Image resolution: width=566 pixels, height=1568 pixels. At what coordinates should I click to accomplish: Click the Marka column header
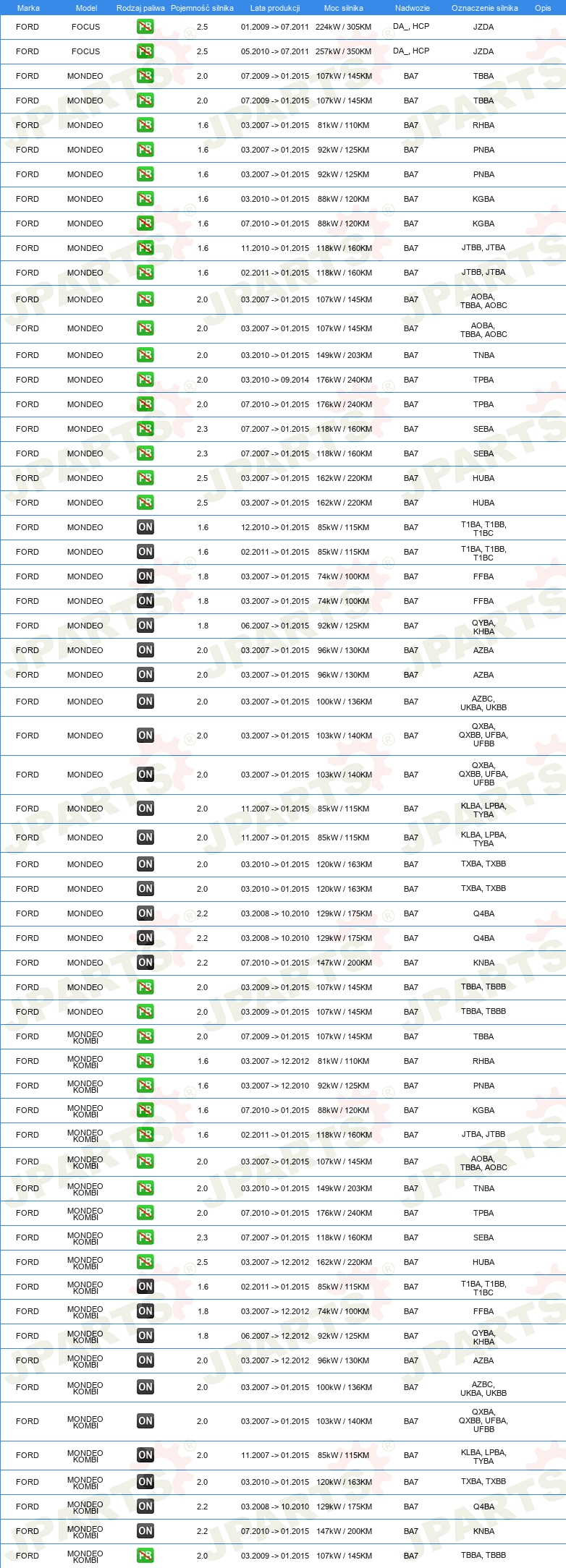point(28,8)
